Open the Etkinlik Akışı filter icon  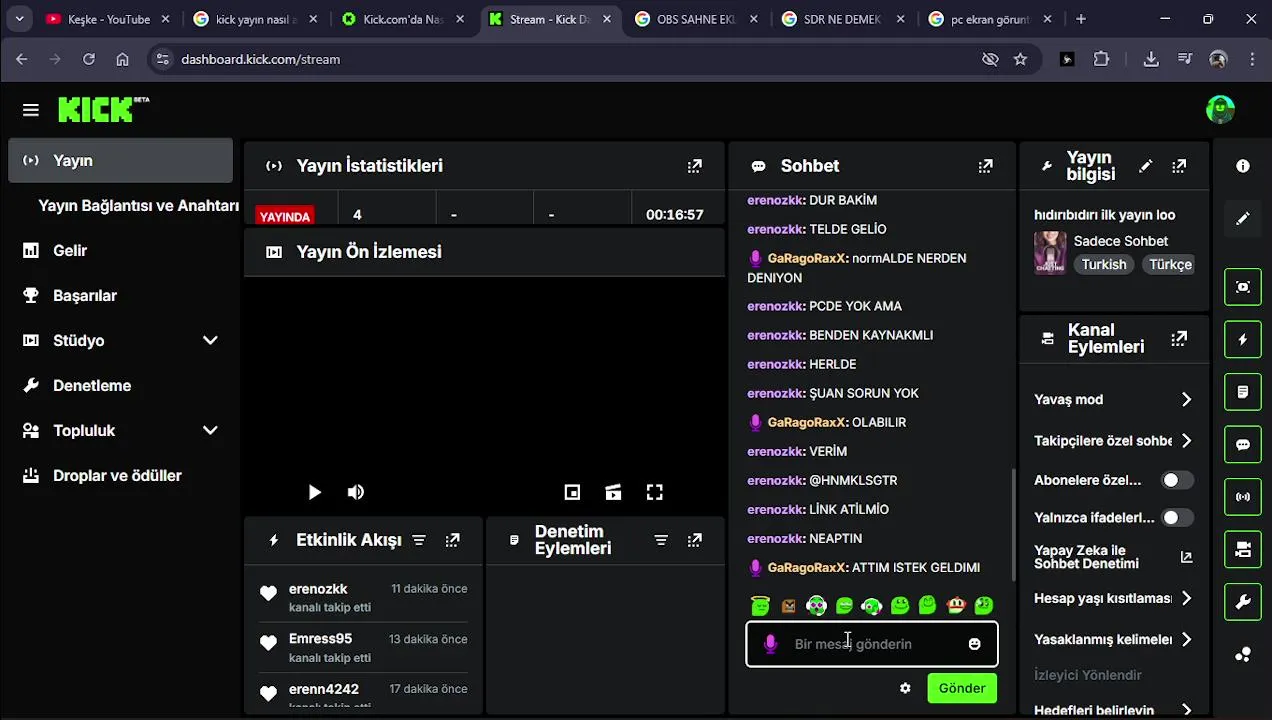(419, 540)
